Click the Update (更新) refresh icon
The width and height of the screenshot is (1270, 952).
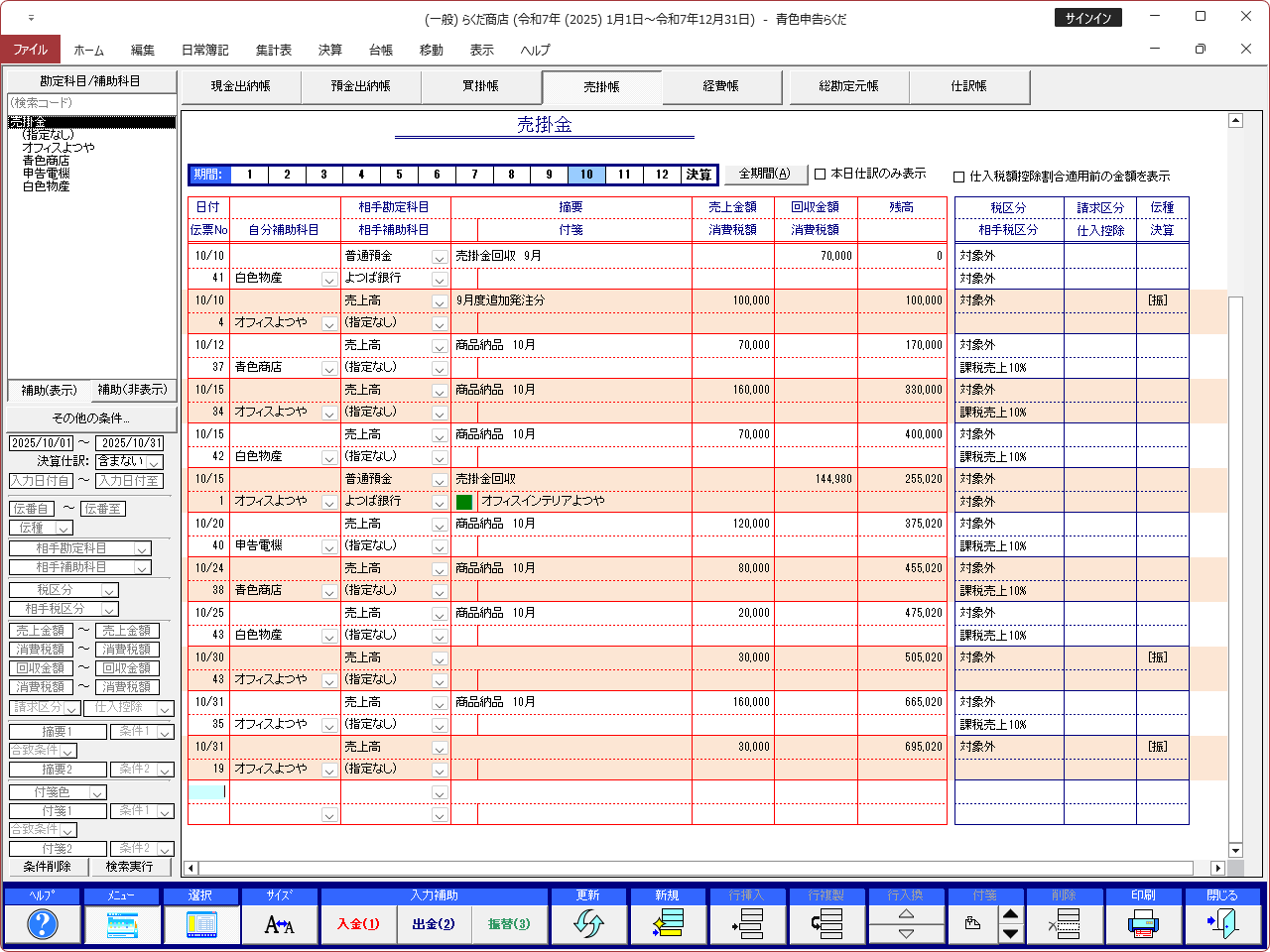click(588, 924)
